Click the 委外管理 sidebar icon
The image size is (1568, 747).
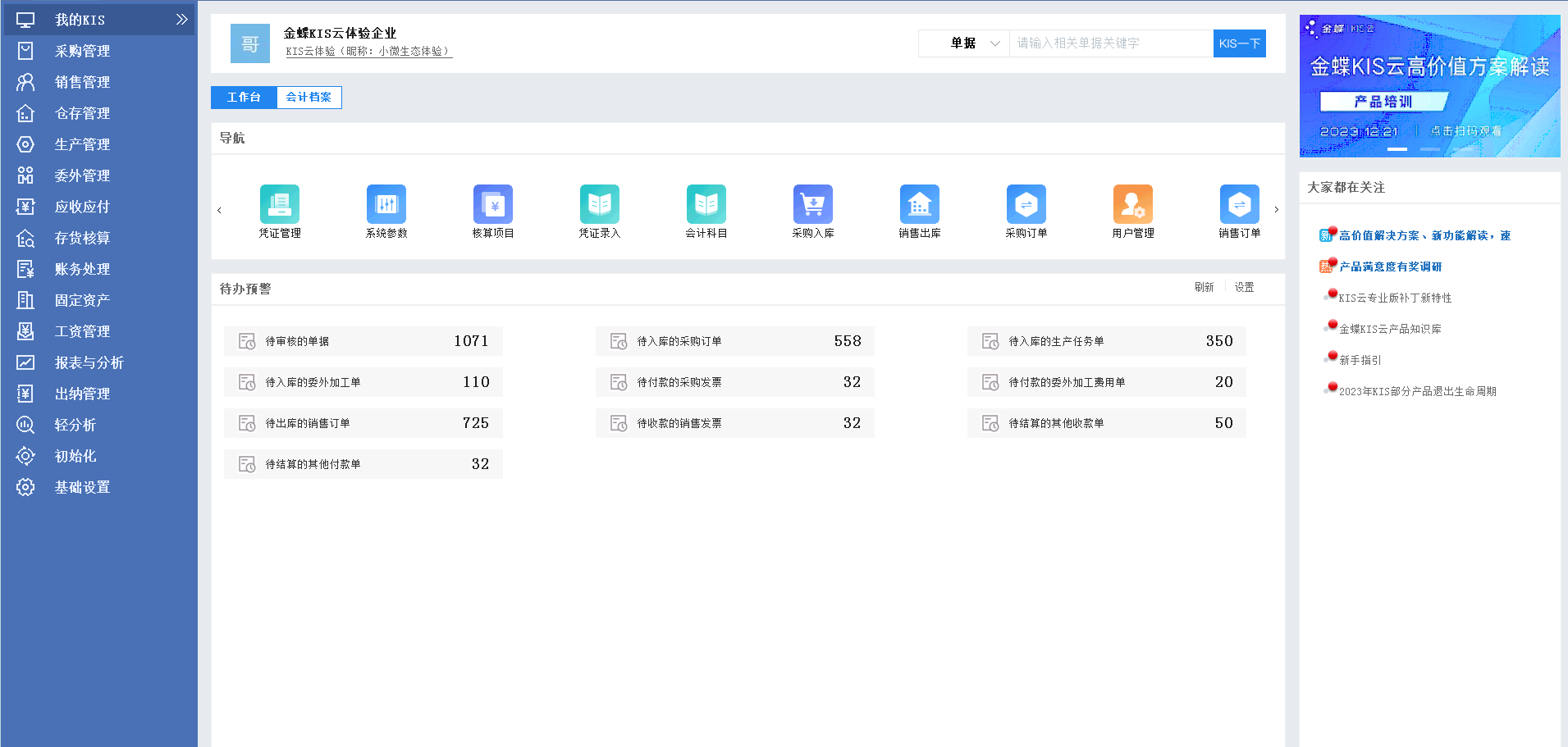25,175
